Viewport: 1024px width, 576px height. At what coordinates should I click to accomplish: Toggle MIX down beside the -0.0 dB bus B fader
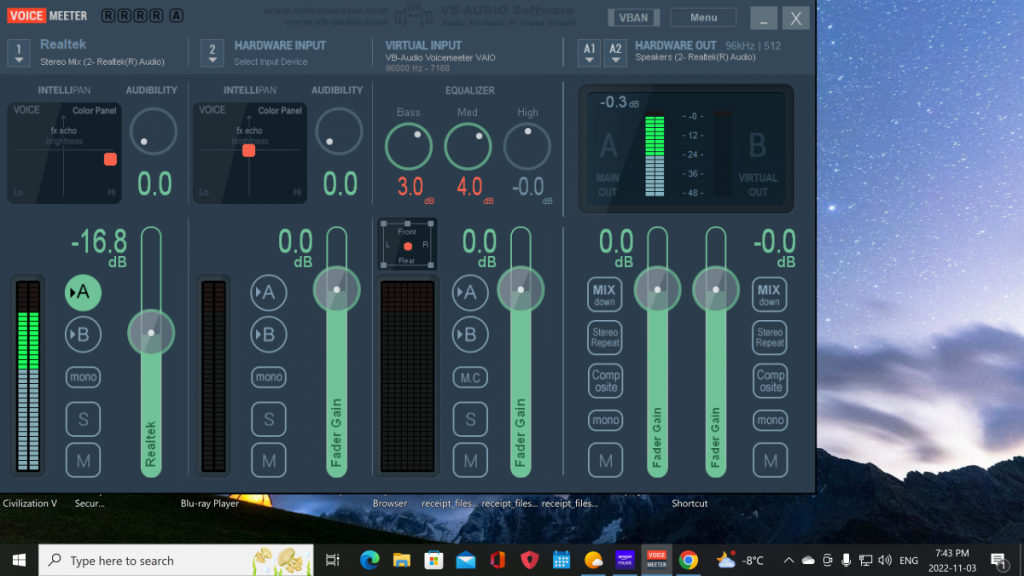click(769, 294)
